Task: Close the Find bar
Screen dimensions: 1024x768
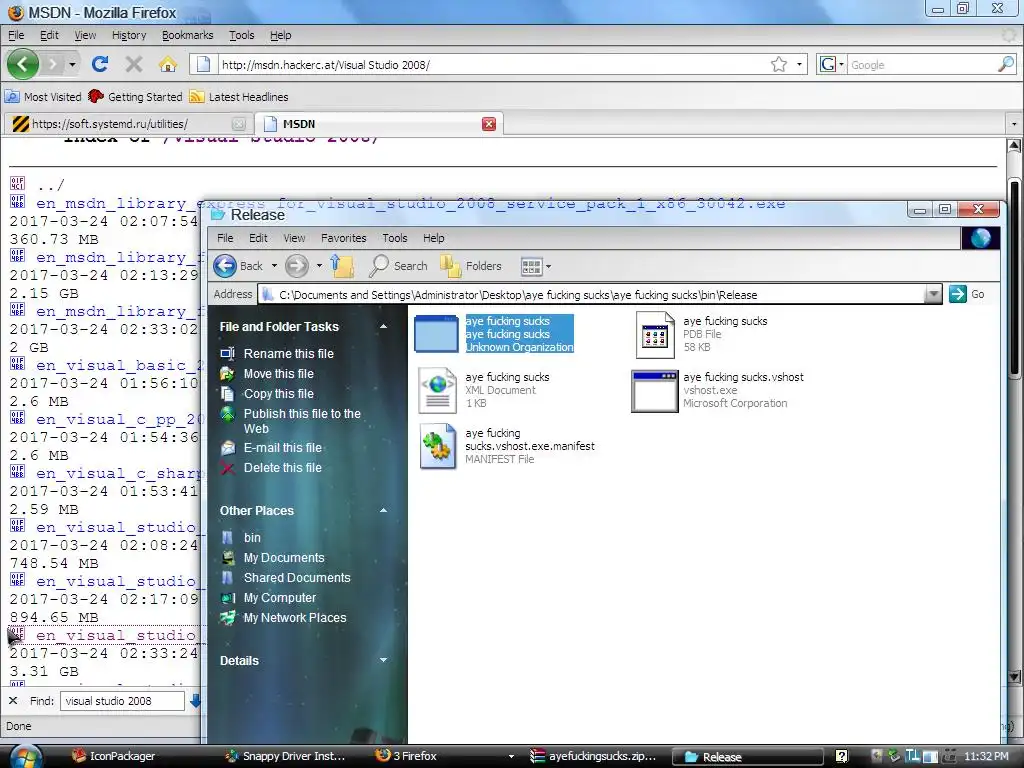Action: 13,701
